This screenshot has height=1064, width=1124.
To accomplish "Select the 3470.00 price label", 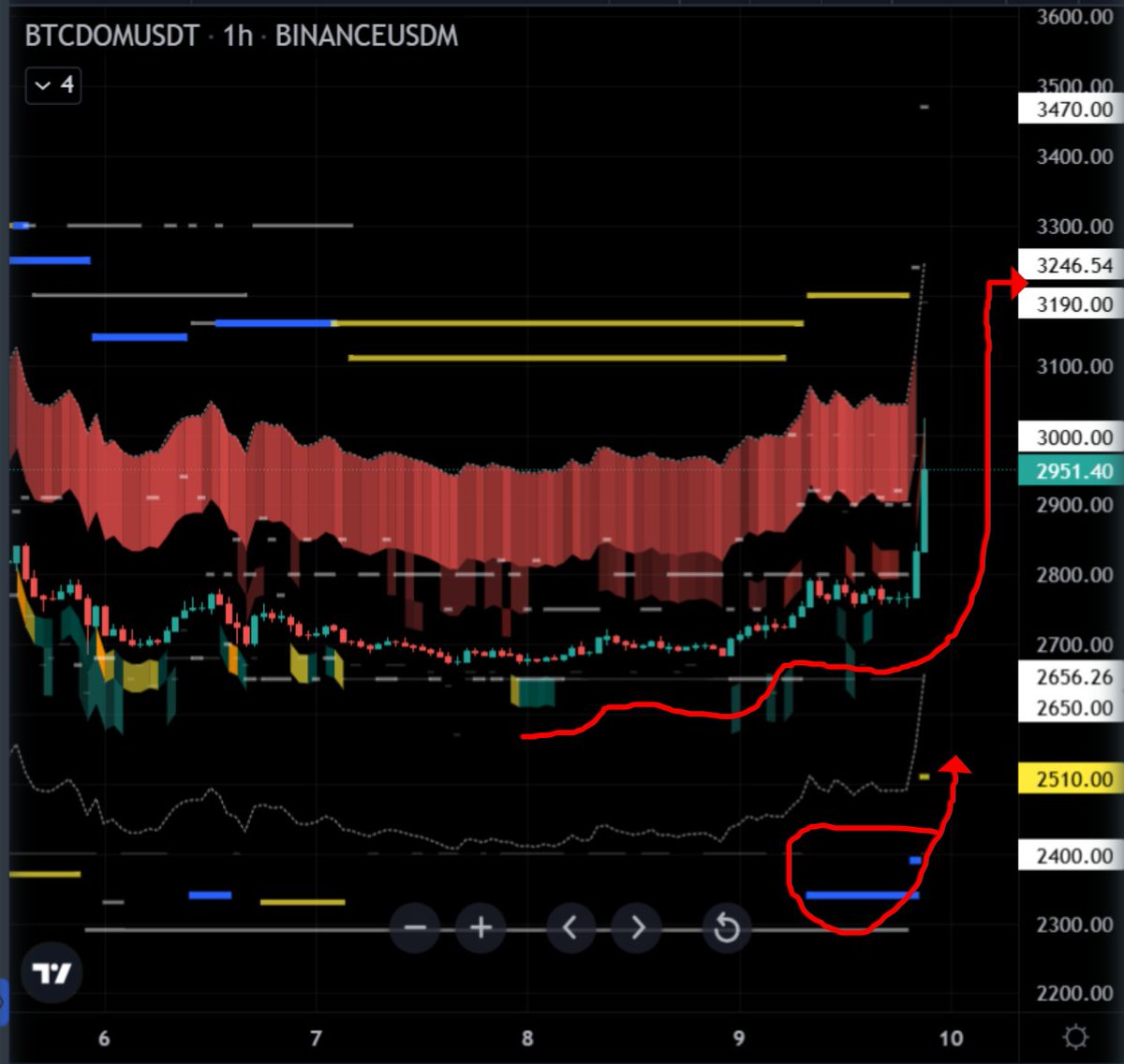I will pyautogui.click(x=1071, y=110).
